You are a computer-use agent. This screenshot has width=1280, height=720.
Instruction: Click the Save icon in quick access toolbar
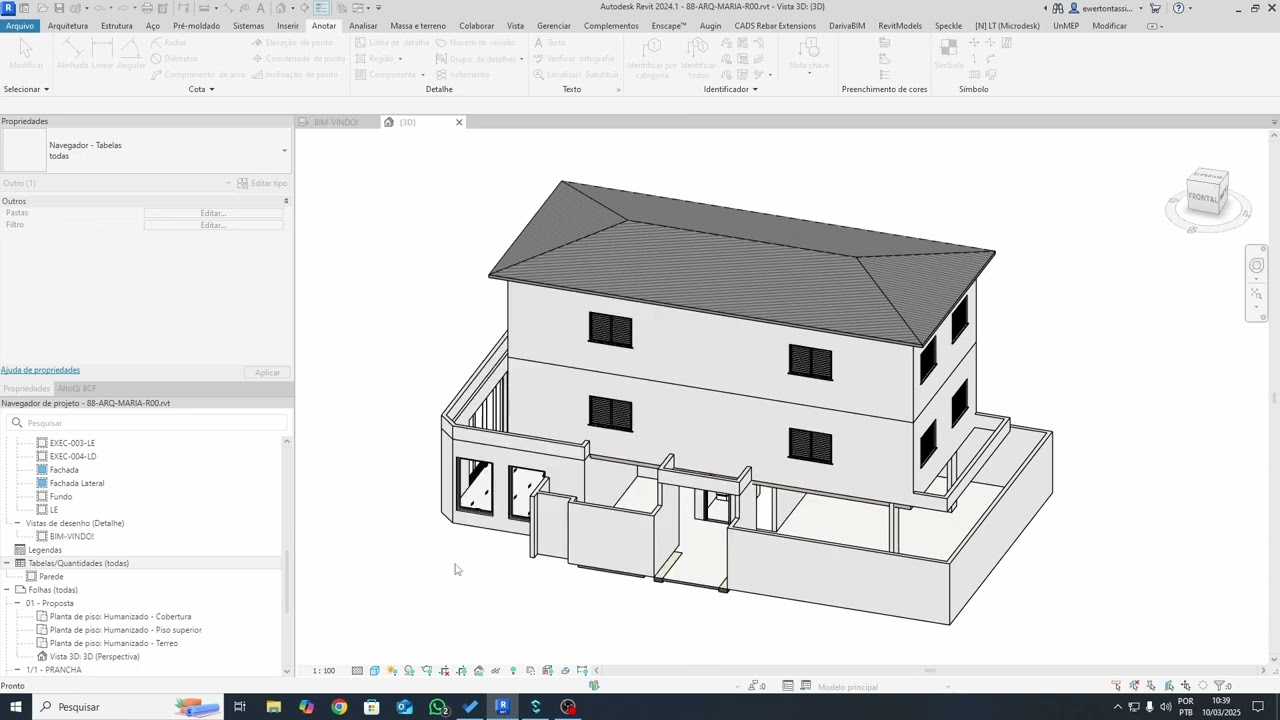click(x=59, y=8)
